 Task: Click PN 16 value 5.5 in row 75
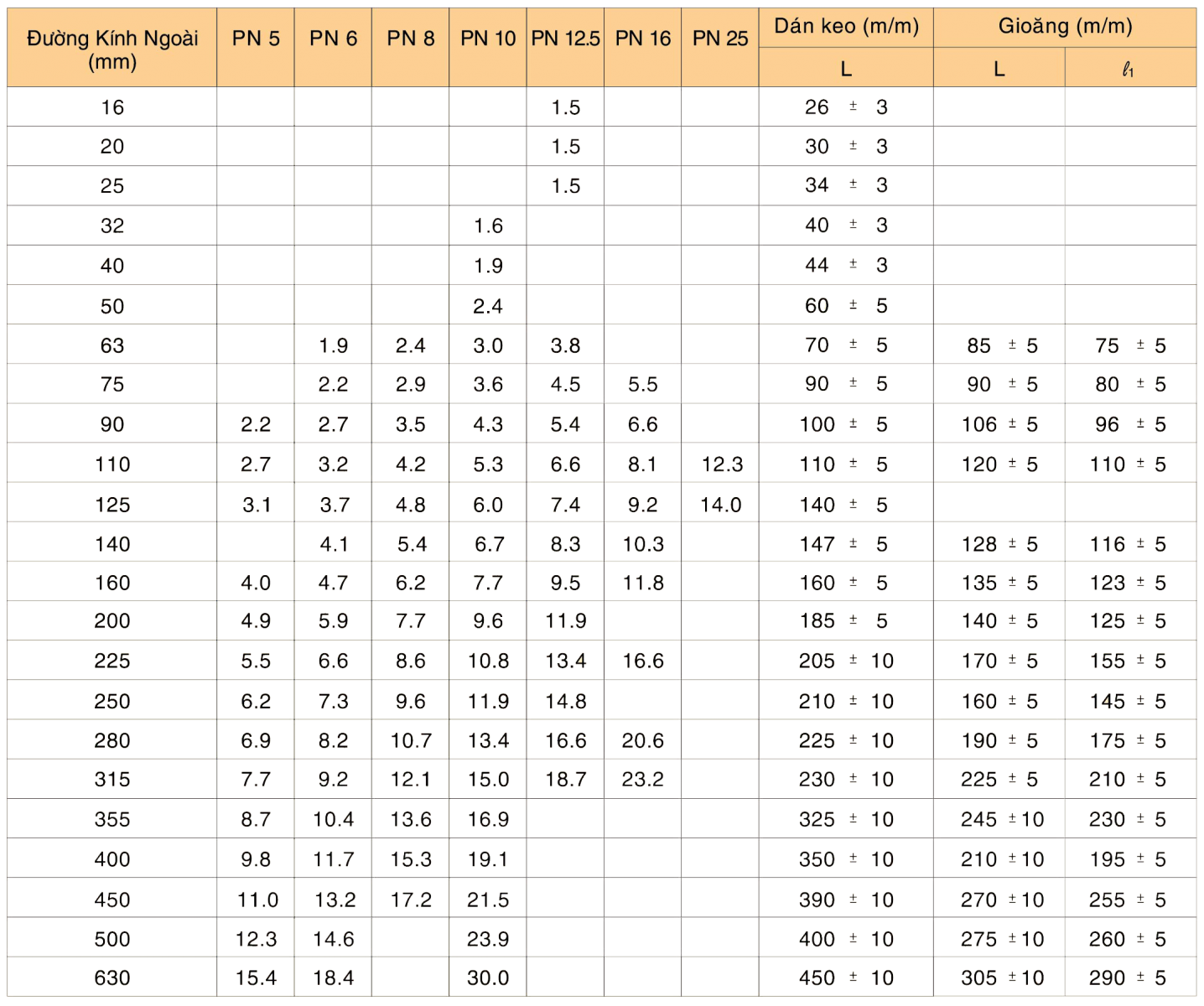tap(643, 384)
